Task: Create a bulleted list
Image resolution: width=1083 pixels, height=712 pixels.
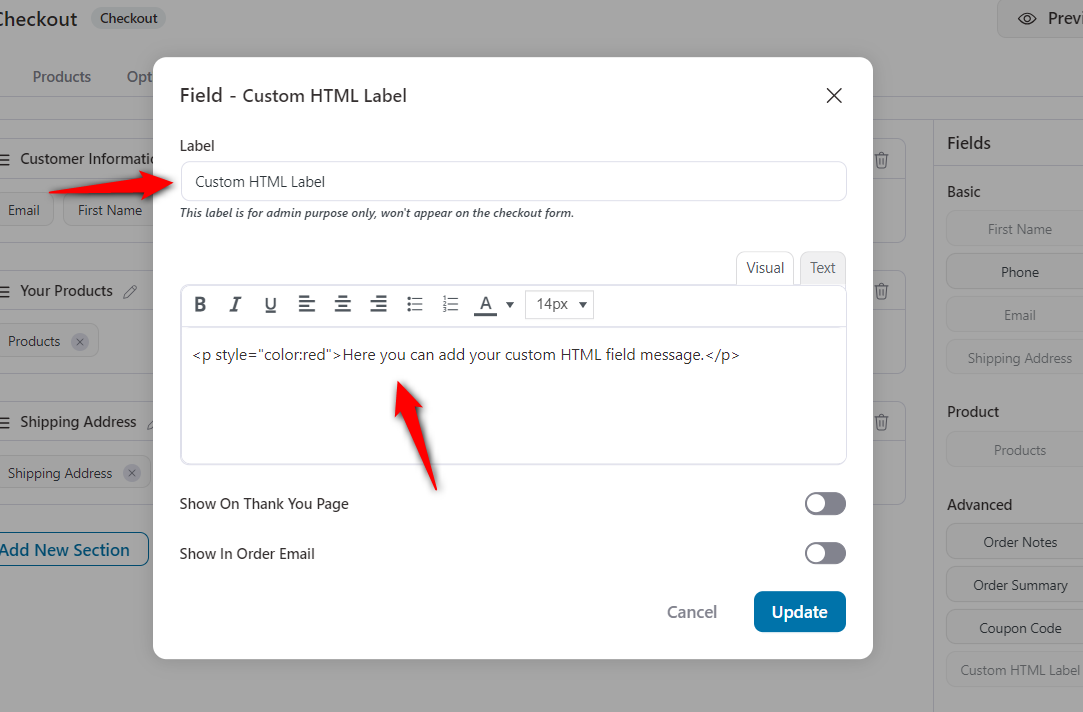Action: [414, 304]
